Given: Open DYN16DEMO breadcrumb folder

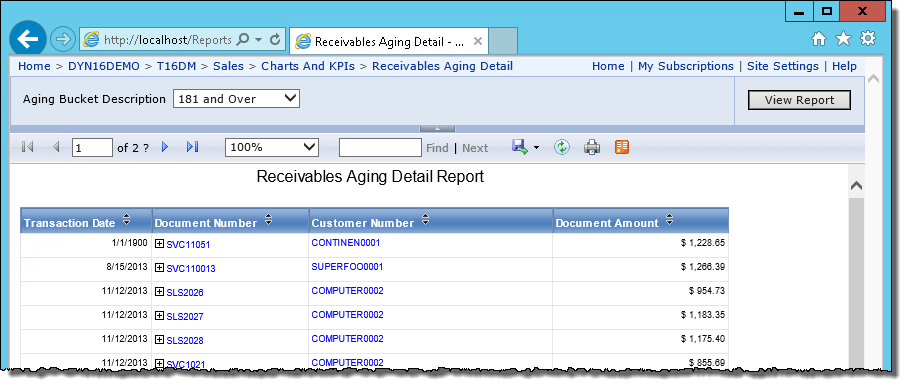Looking at the screenshot, I should click(x=104, y=66).
